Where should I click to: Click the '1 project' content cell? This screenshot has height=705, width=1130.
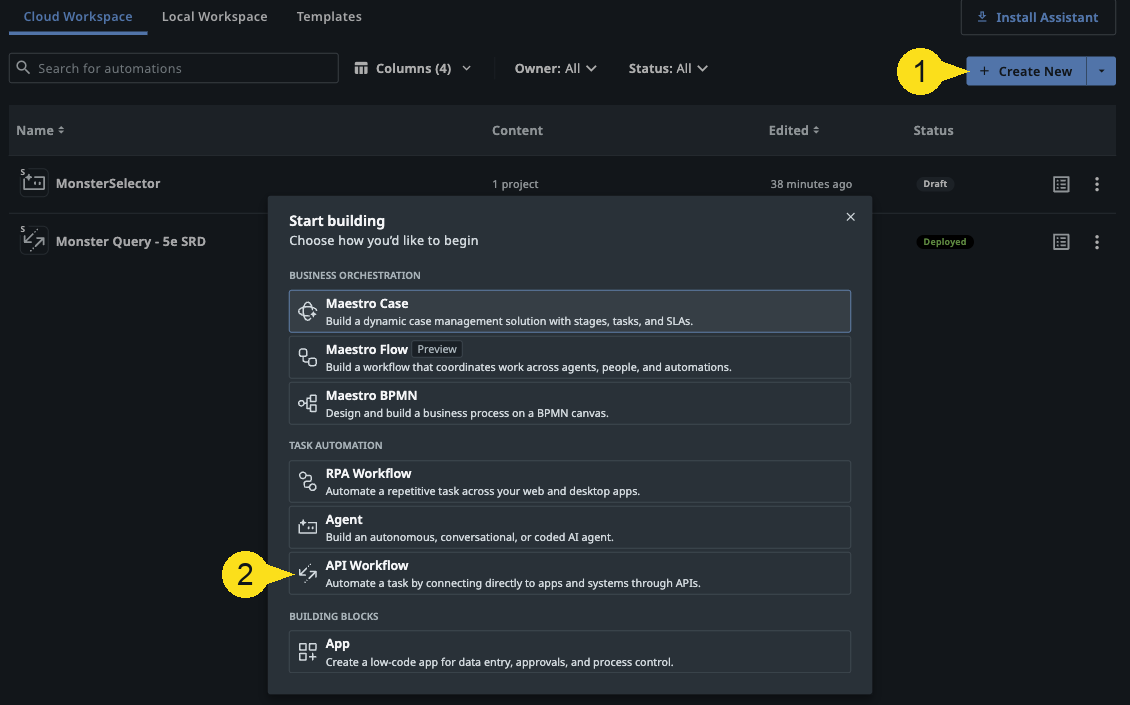tap(515, 184)
